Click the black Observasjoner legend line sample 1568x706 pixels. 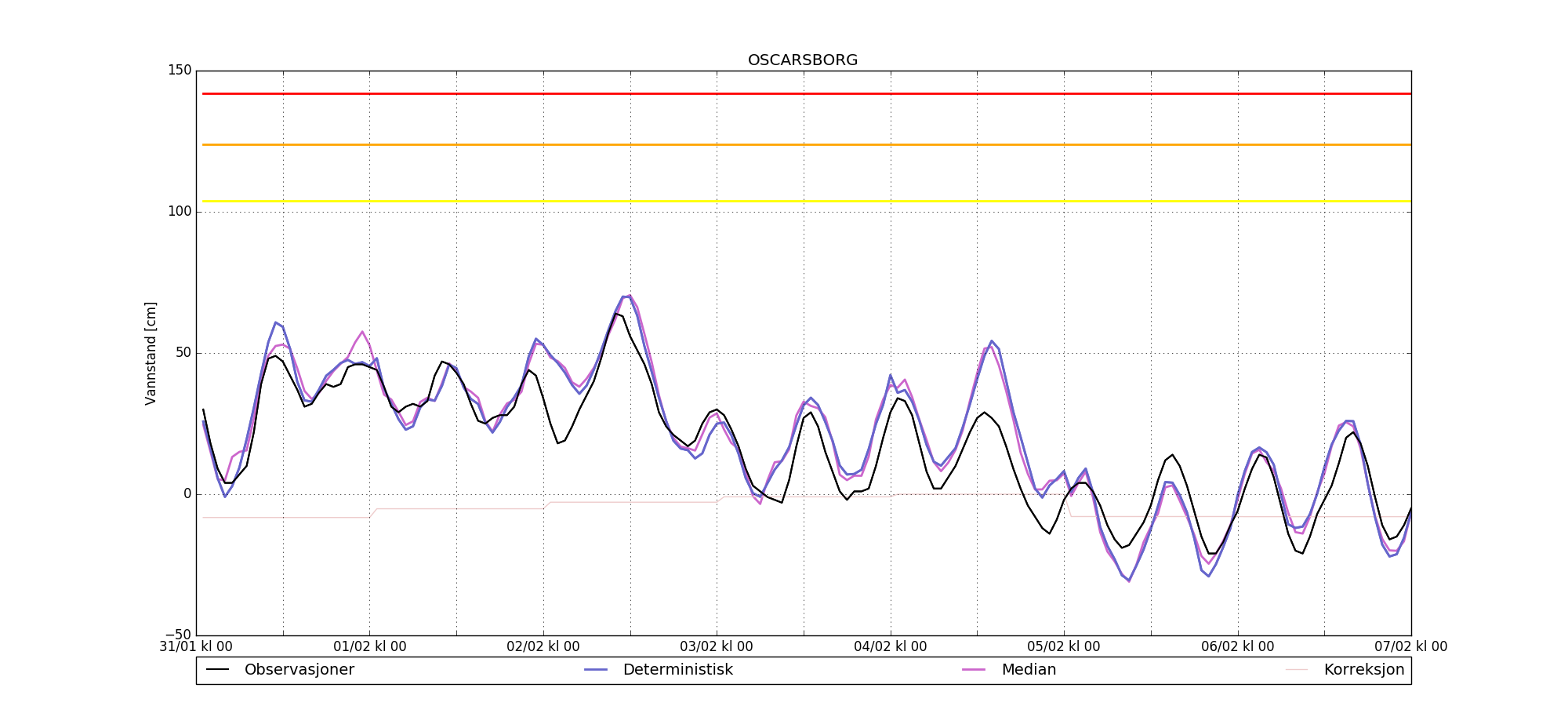(x=217, y=670)
